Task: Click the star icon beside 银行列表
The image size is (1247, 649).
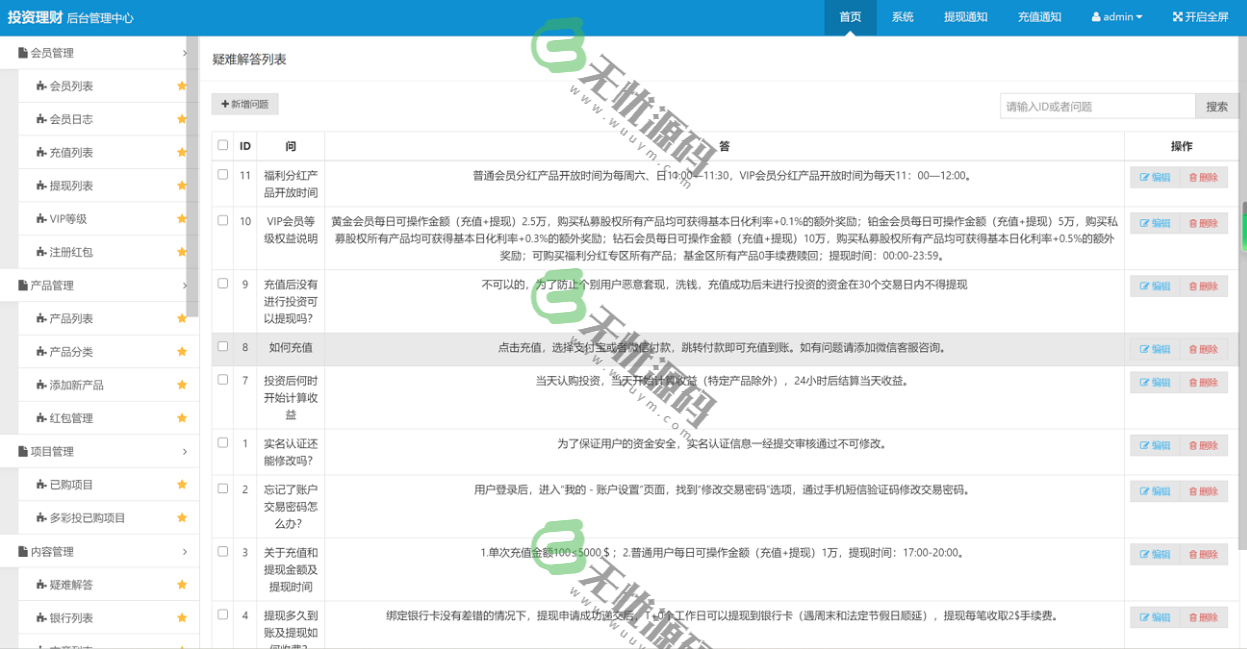Action: pyautogui.click(x=182, y=617)
